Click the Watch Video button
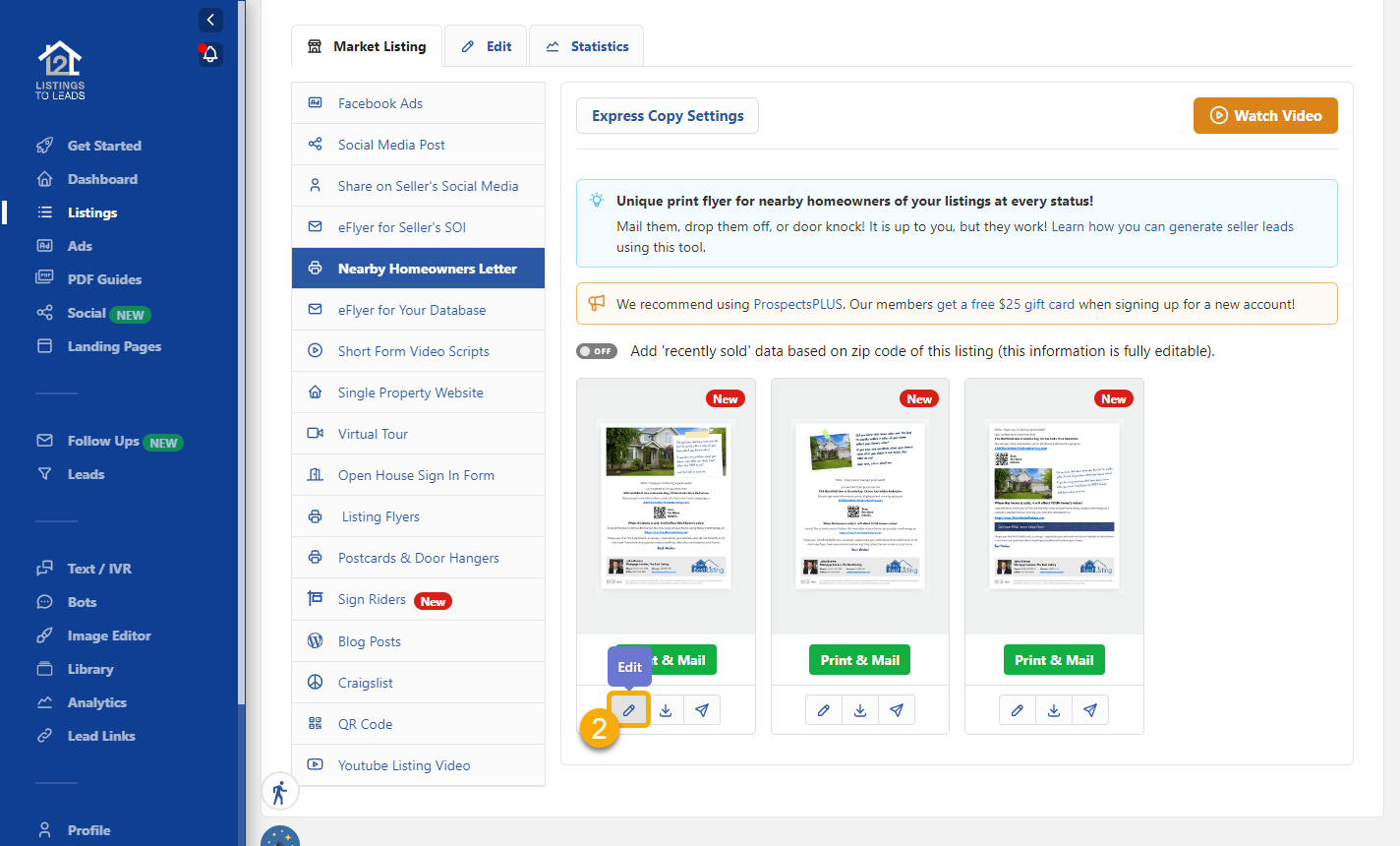Screen dimensions: 1400x846 [1265, 116]
